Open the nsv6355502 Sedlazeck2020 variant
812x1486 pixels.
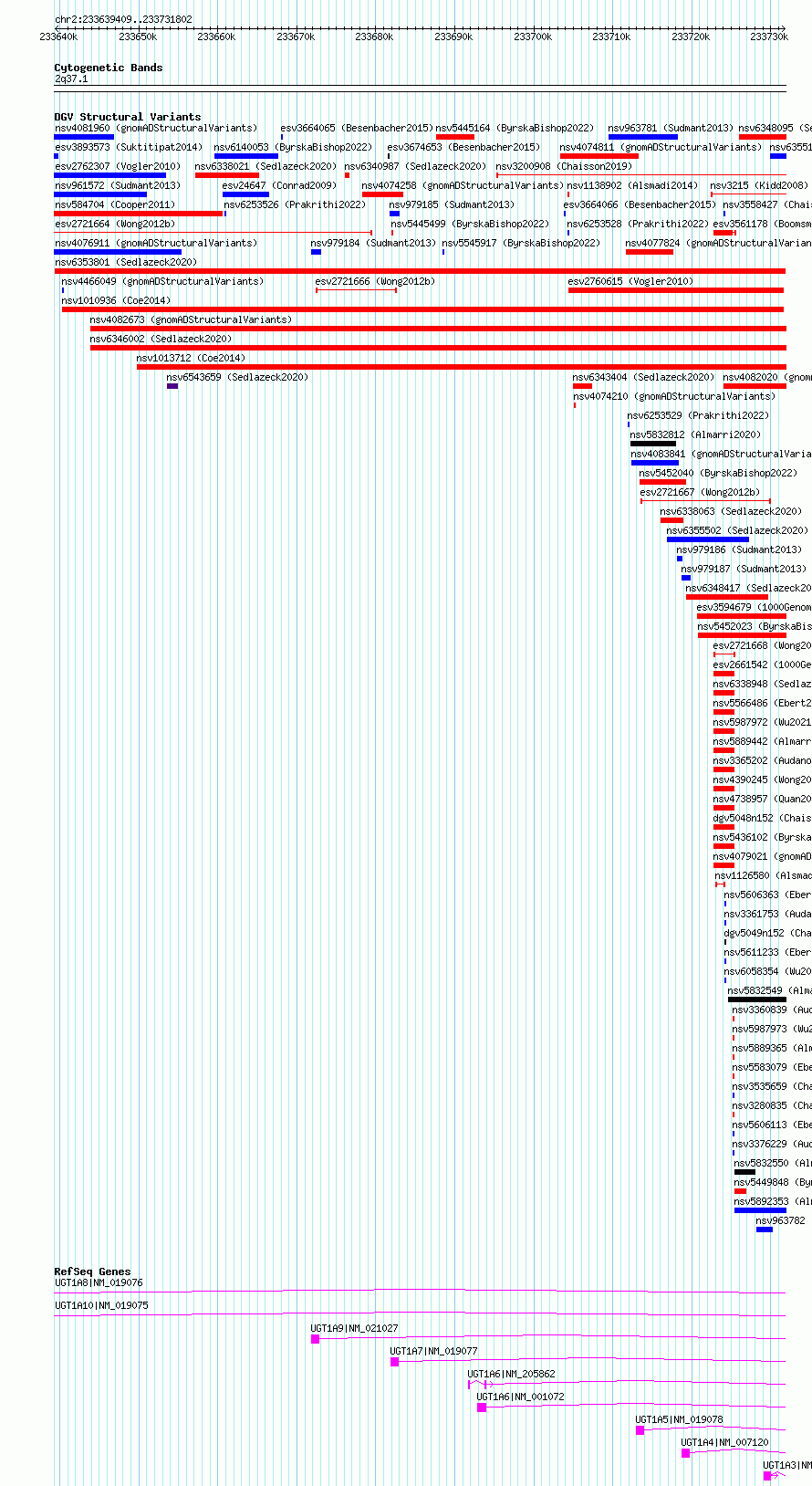pyautogui.click(x=738, y=530)
